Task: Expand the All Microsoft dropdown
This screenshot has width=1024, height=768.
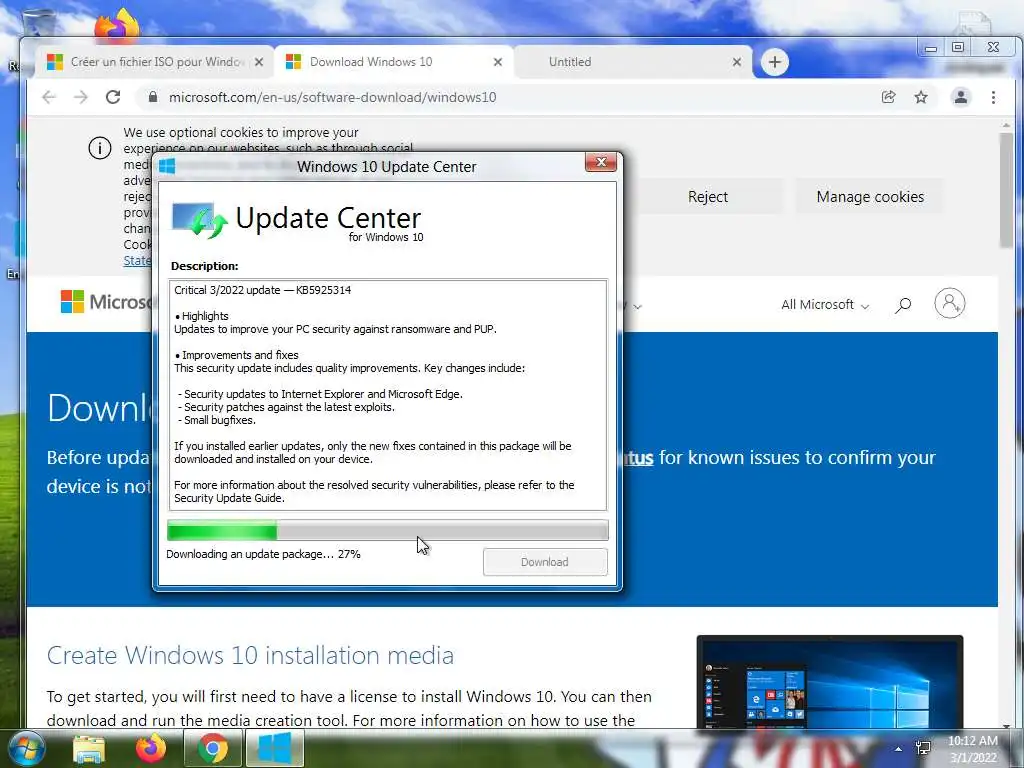Action: click(x=825, y=304)
